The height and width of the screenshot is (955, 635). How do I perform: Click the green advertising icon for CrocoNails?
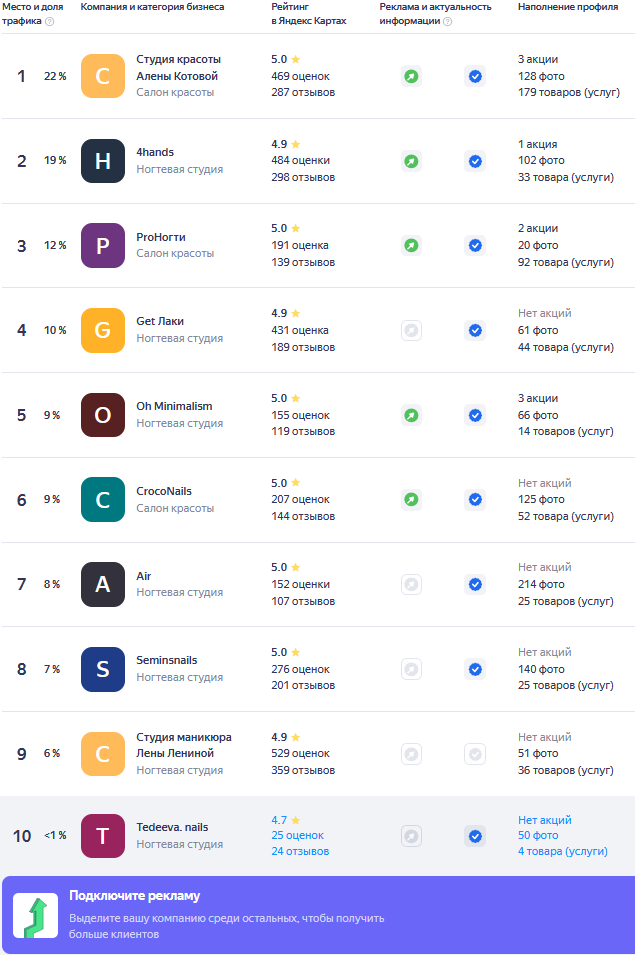412,499
